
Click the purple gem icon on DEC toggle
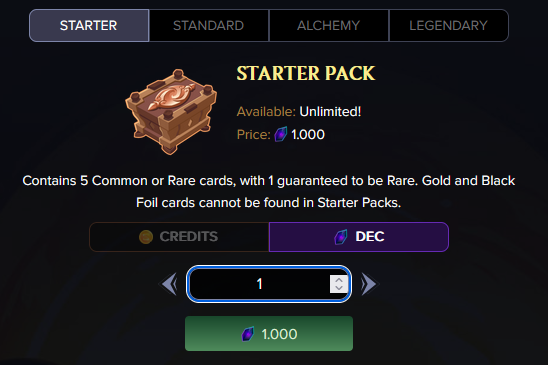[x=341, y=237]
